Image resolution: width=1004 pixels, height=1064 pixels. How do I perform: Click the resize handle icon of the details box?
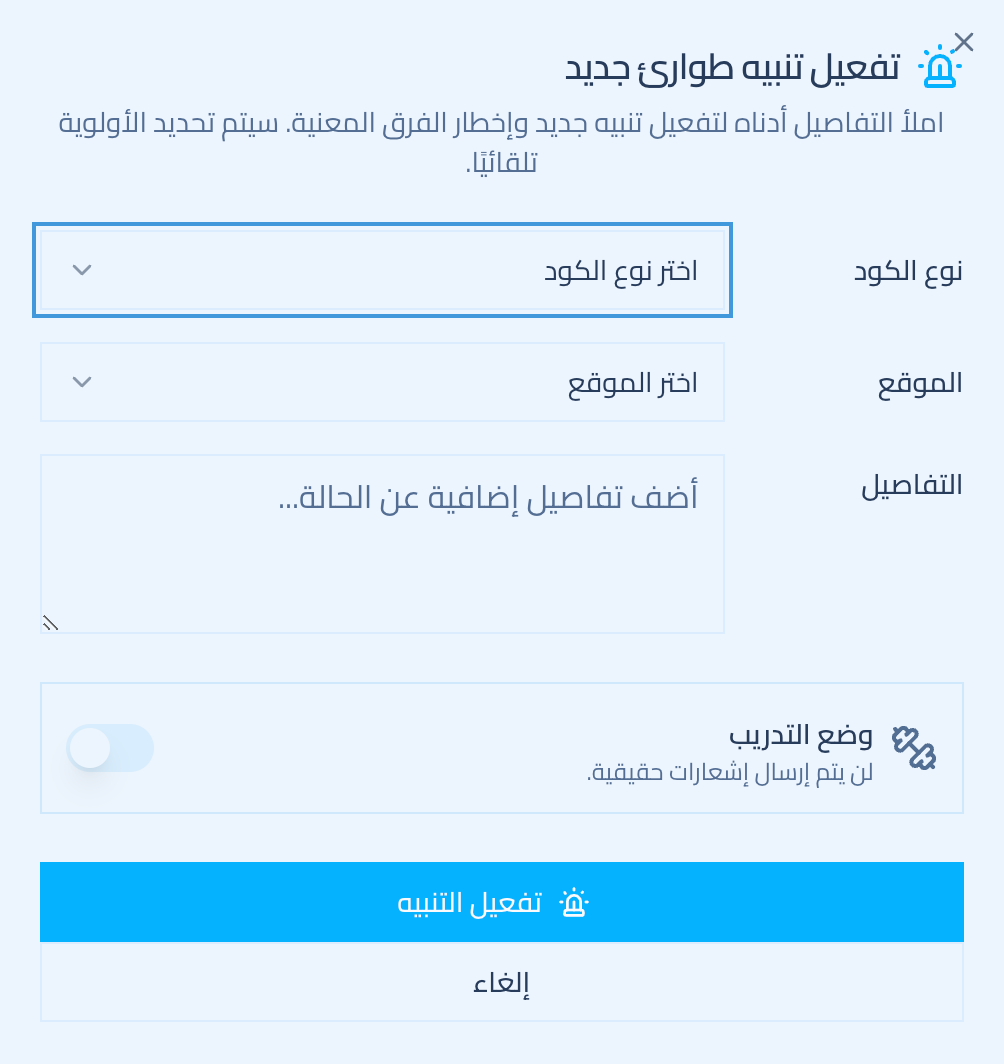coord(49,622)
